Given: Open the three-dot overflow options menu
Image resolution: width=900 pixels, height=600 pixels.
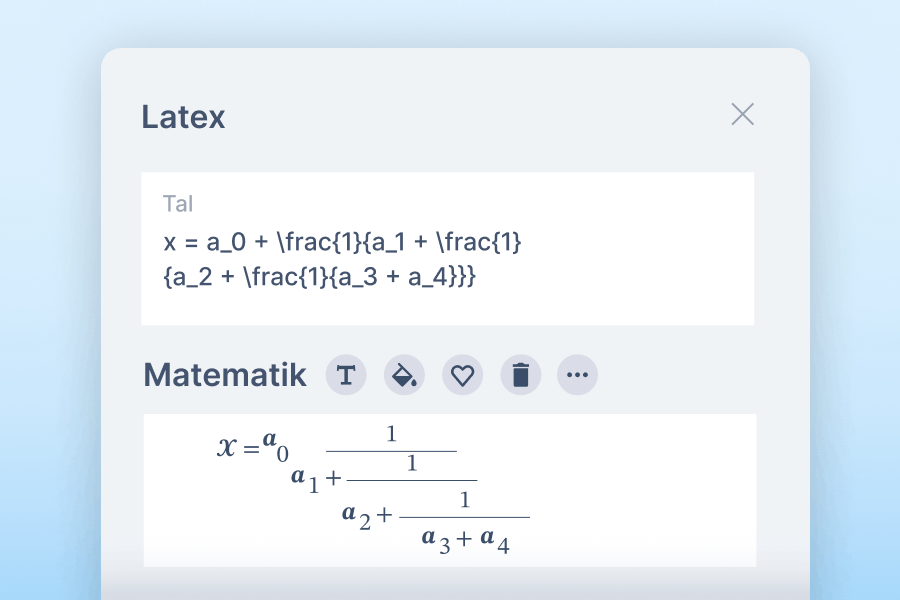Looking at the screenshot, I should point(577,375).
